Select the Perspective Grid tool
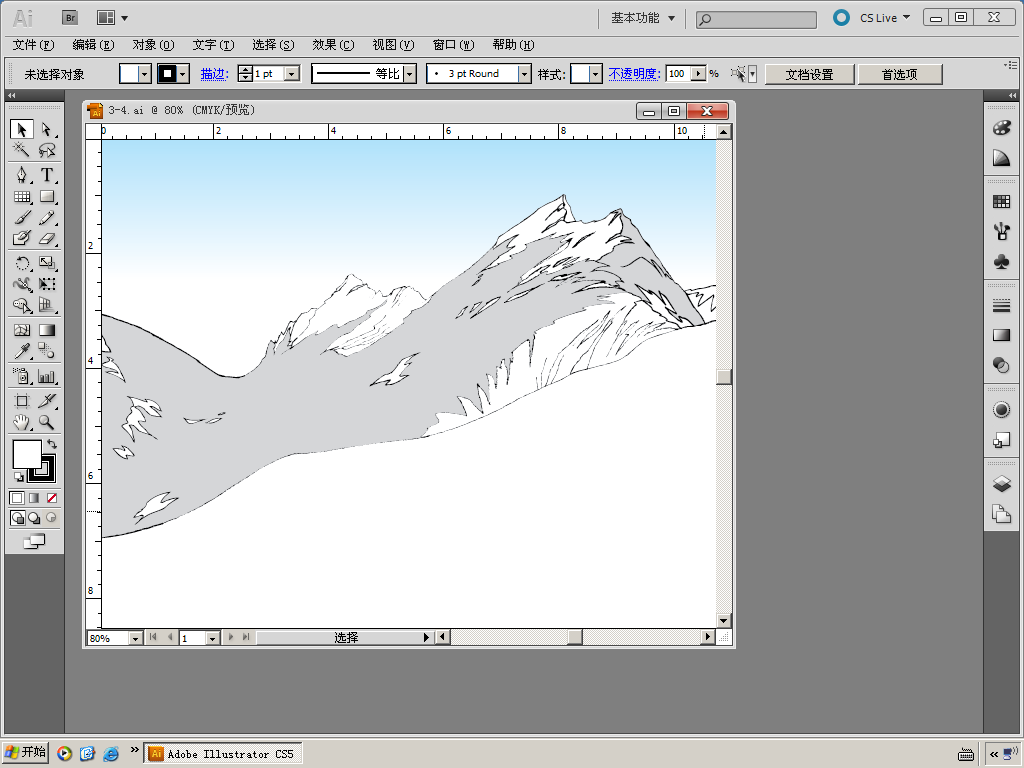This screenshot has height=768, width=1024. pyautogui.click(x=46, y=305)
